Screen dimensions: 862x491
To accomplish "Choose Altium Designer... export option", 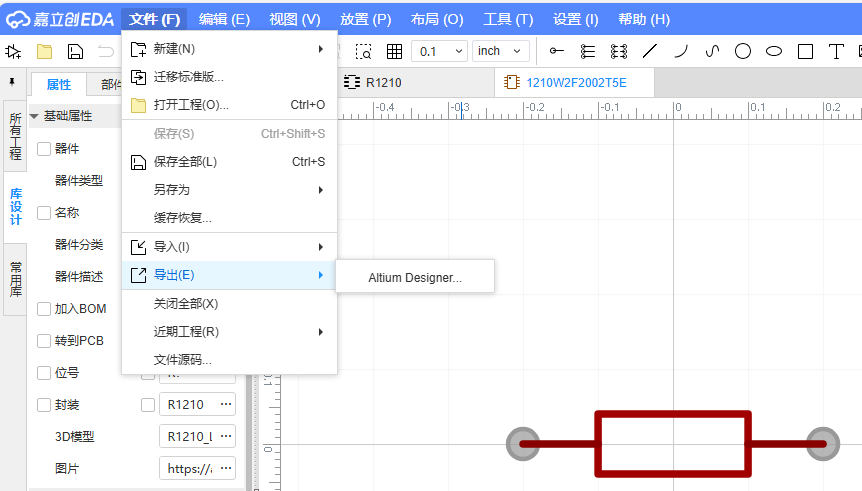I will click(415, 278).
